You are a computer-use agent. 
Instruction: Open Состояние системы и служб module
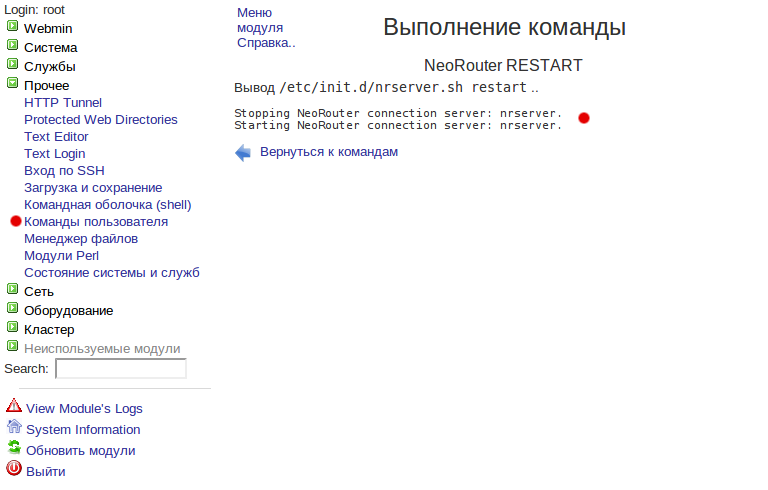pos(112,273)
